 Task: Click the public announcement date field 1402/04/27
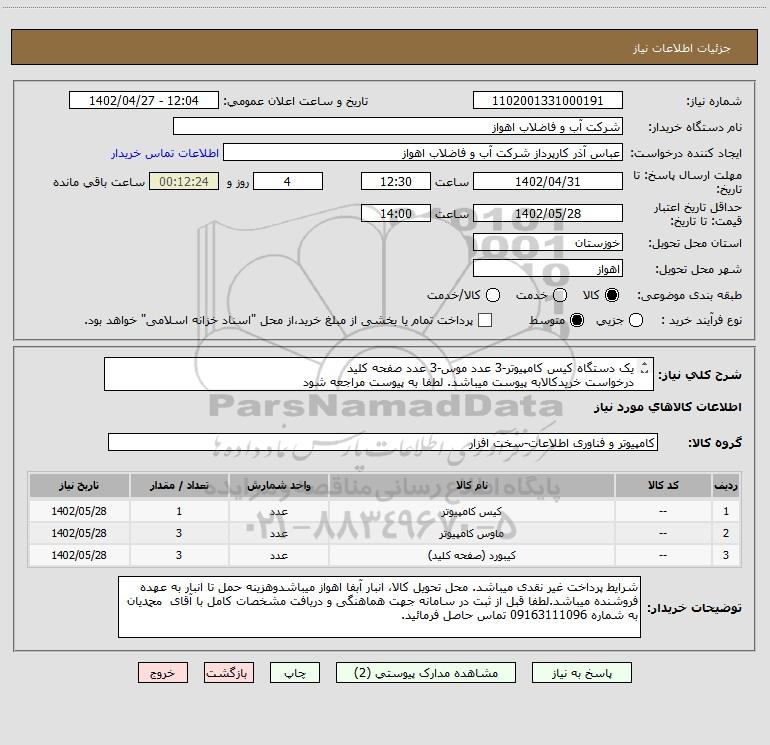(144, 101)
